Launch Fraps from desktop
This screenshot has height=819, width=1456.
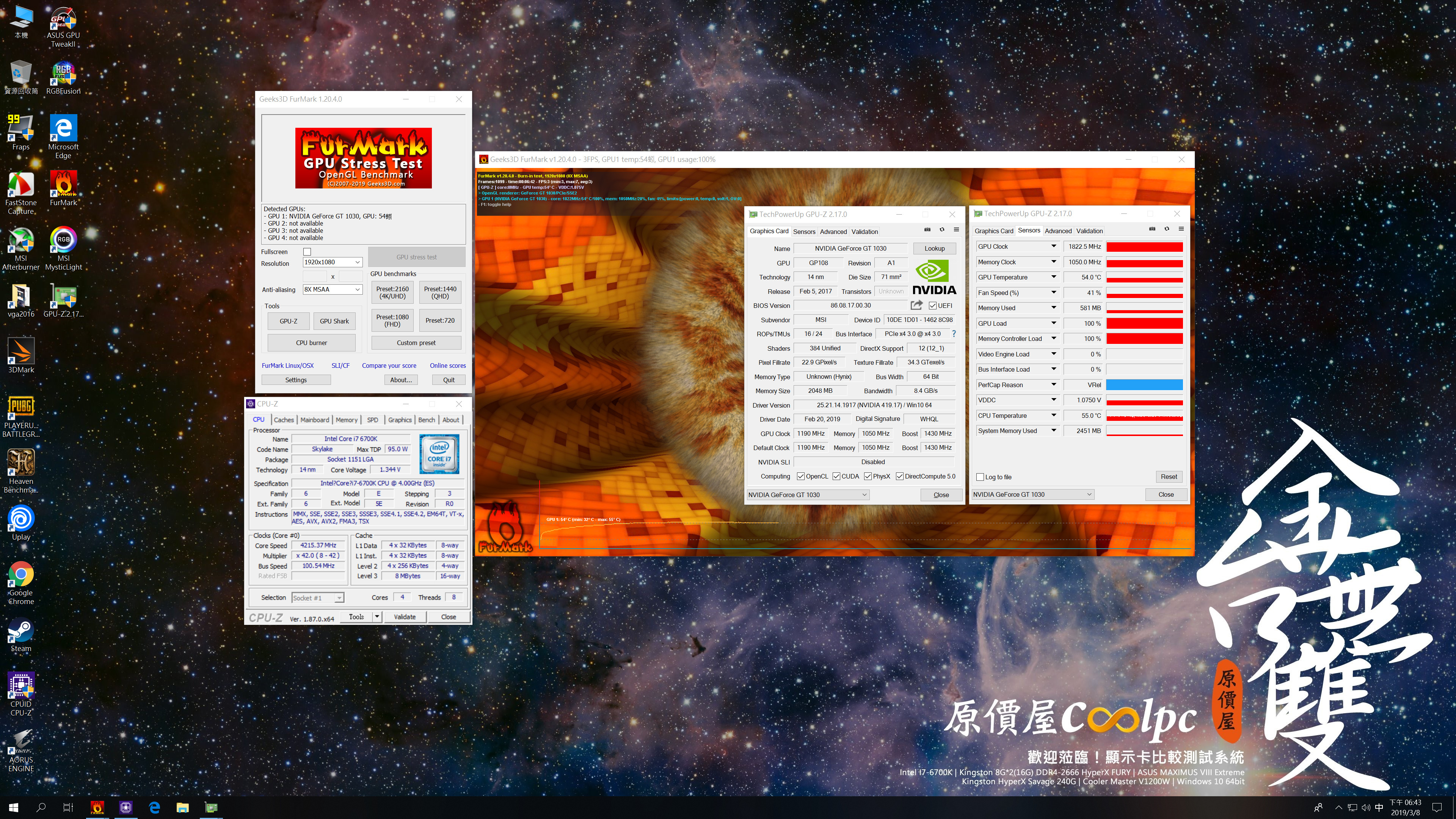coord(21,132)
